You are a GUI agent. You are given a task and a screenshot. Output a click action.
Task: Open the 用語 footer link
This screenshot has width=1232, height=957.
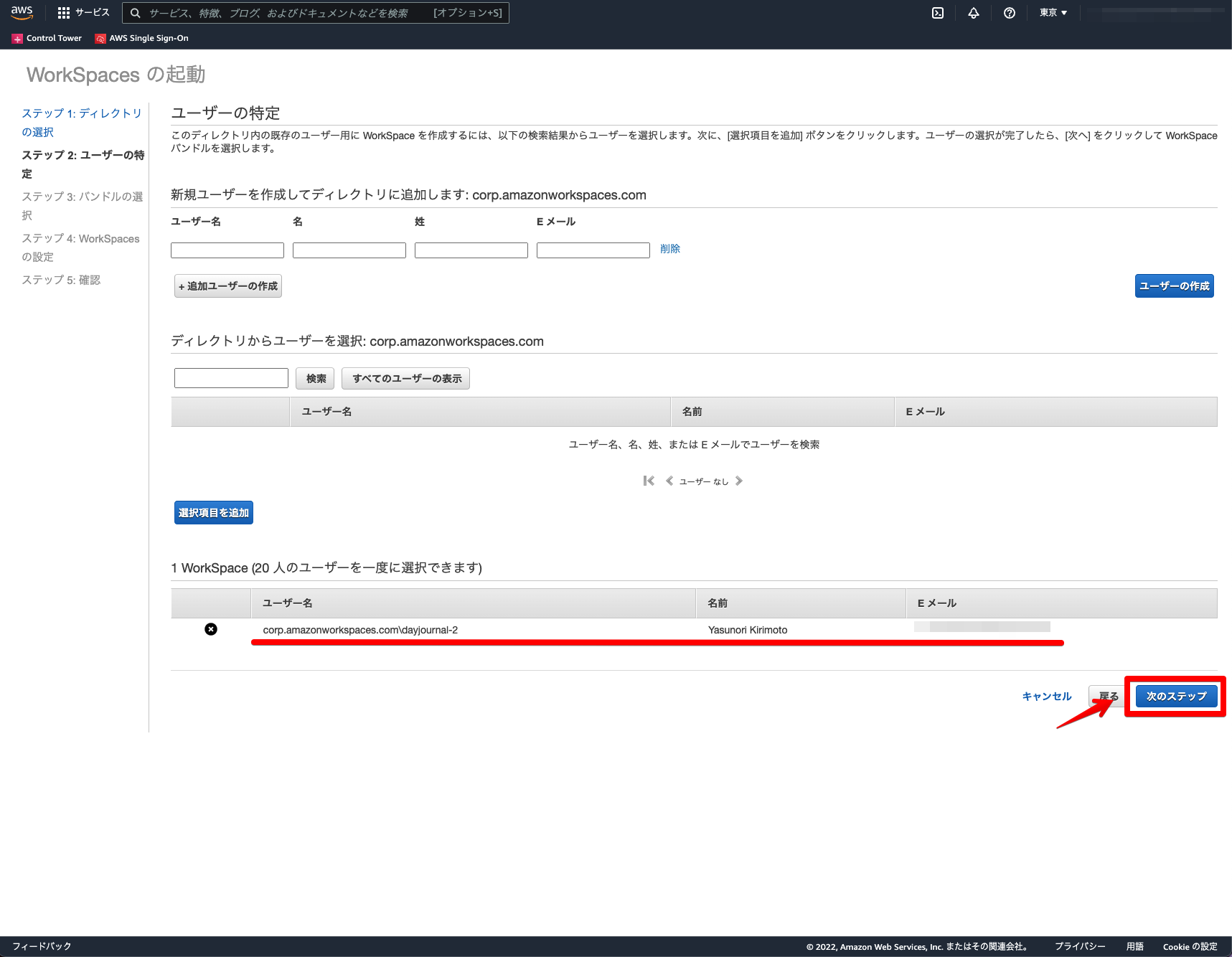click(1135, 946)
